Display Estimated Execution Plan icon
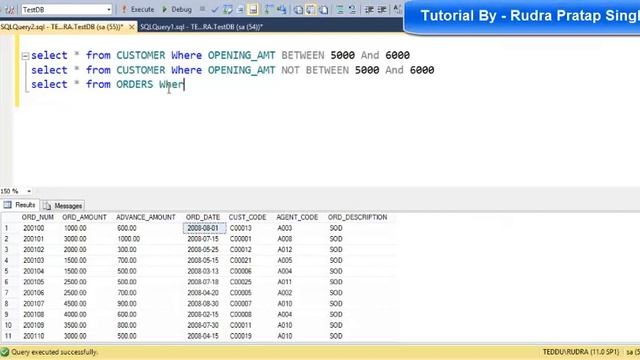The image size is (640, 360). (228, 9)
